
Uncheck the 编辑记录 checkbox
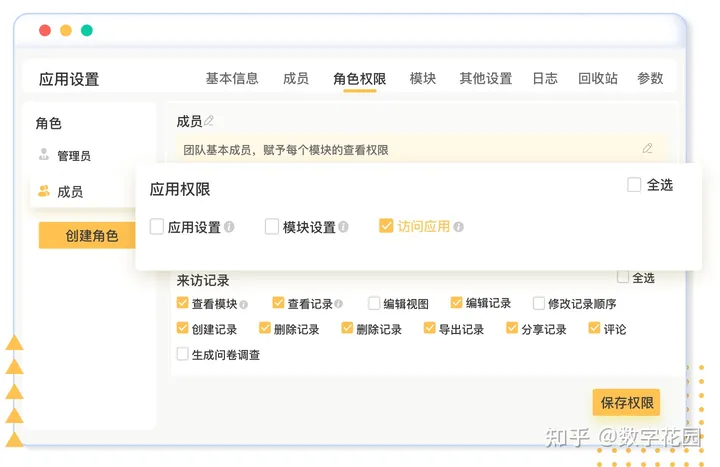pyautogui.click(x=456, y=303)
